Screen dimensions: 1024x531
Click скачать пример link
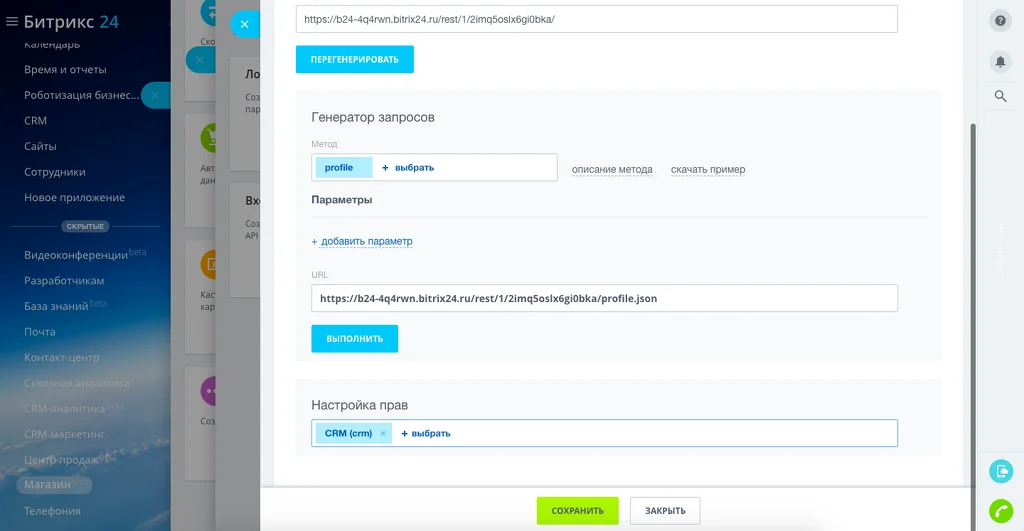point(708,169)
